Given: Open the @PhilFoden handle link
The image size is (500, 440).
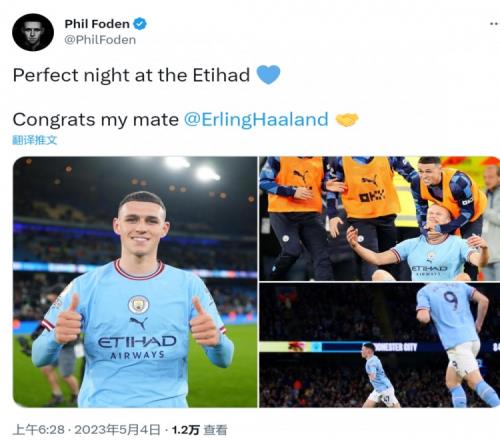Looking at the screenshot, I should pos(100,40).
